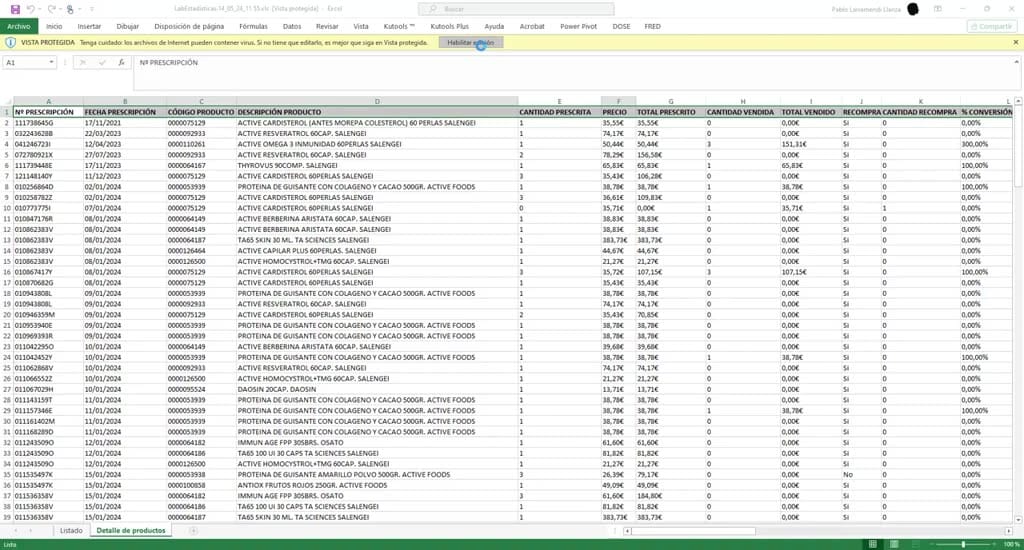Click the Habilitar edición button
1024x550 pixels.
(471, 42)
